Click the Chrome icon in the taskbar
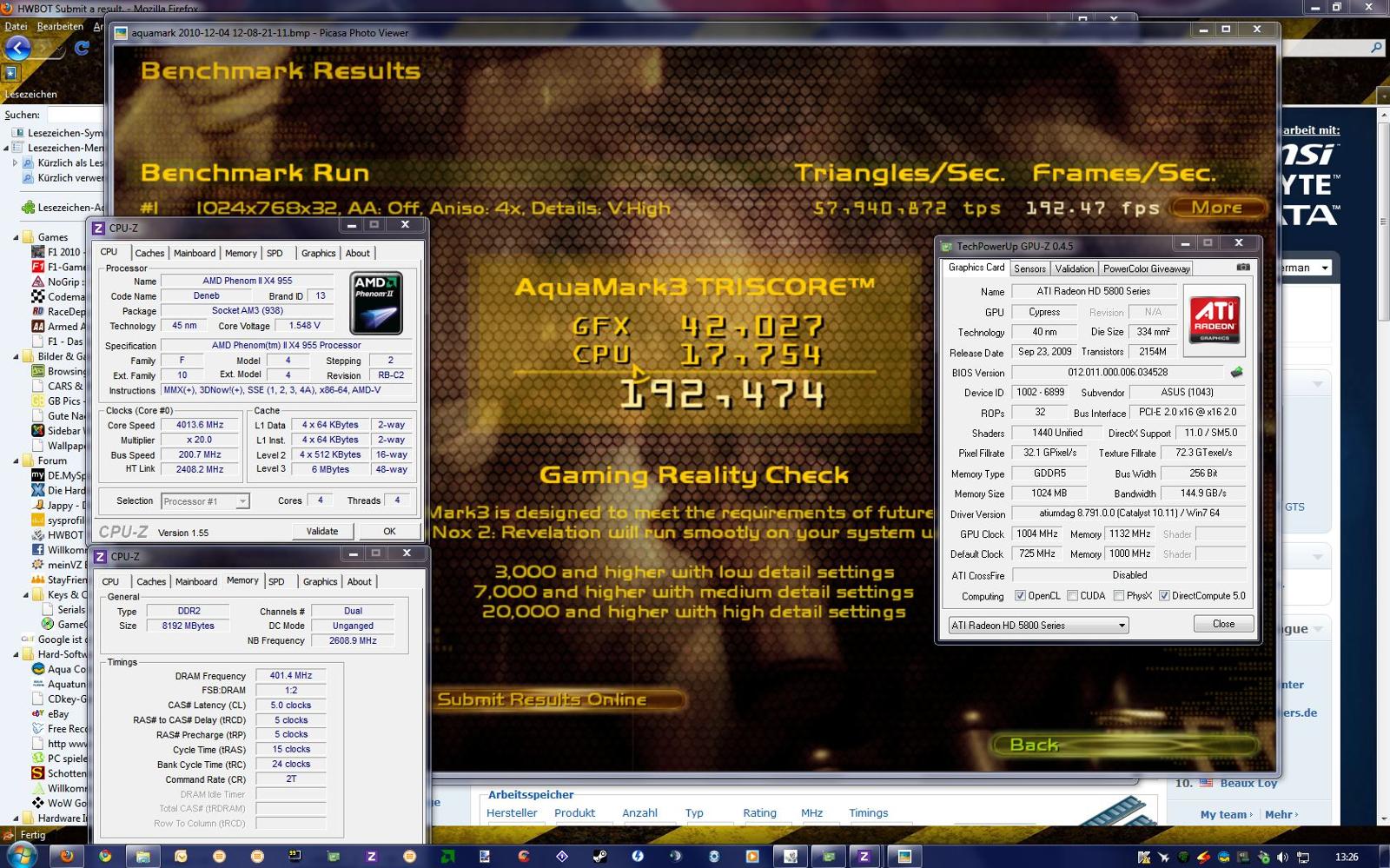Screen dimensions: 1390x868 (105, 856)
